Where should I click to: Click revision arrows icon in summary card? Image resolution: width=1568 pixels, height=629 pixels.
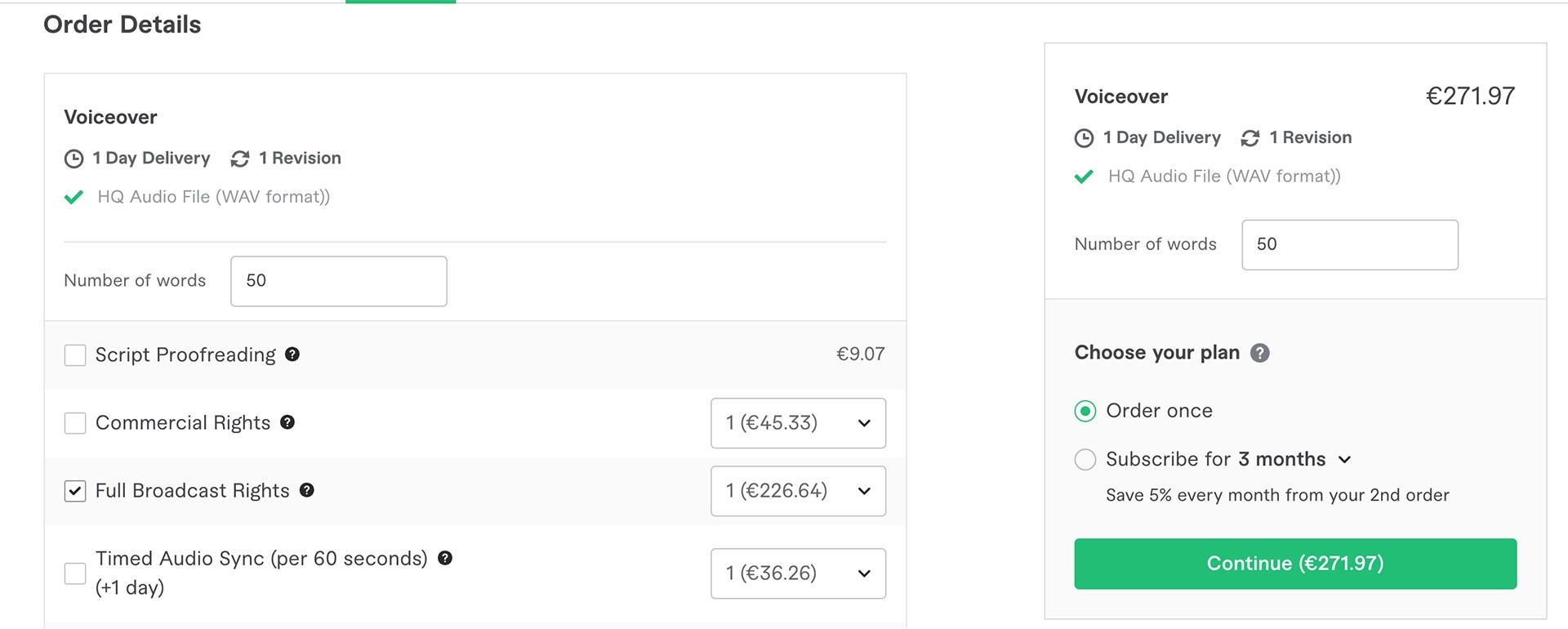pyautogui.click(x=1250, y=138)
